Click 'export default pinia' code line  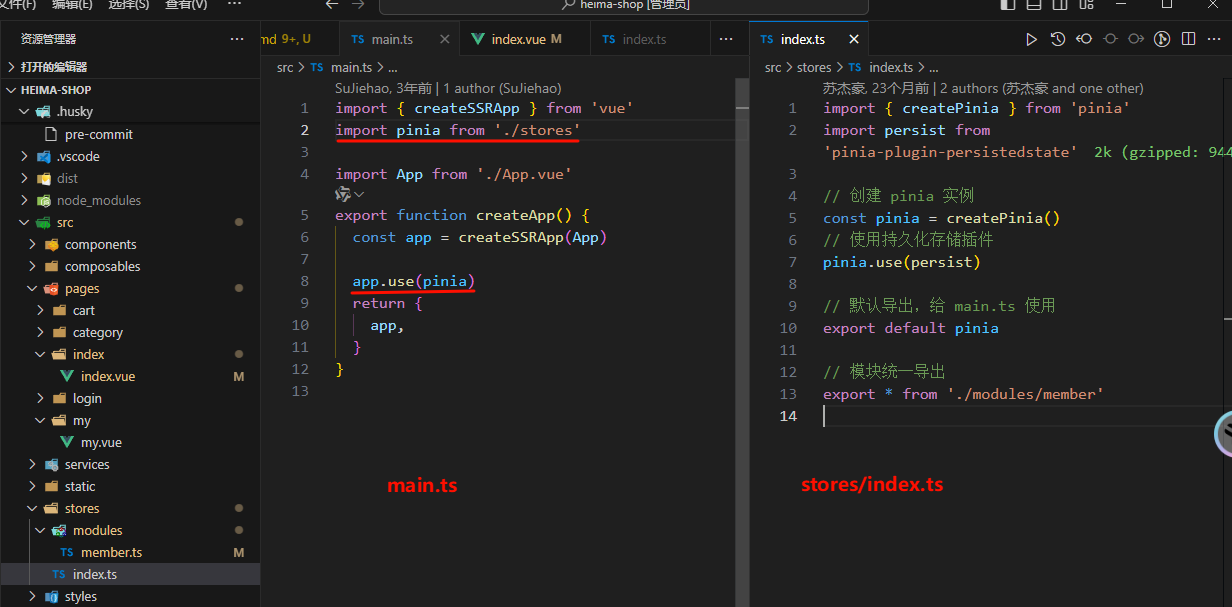[x=911, y=328]
